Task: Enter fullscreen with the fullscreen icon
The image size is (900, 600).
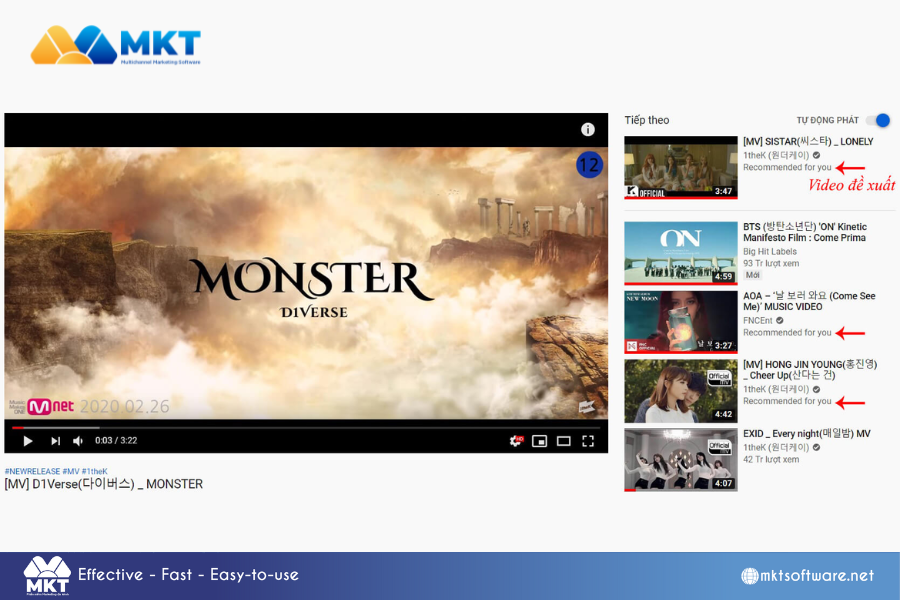Action: tap(588, 441)
